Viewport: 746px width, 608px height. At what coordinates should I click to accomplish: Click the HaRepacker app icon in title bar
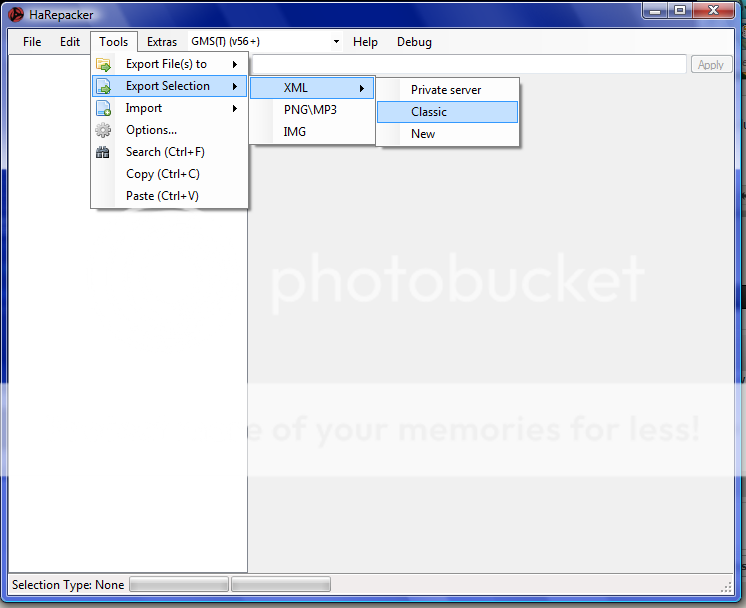coord(16,15)
